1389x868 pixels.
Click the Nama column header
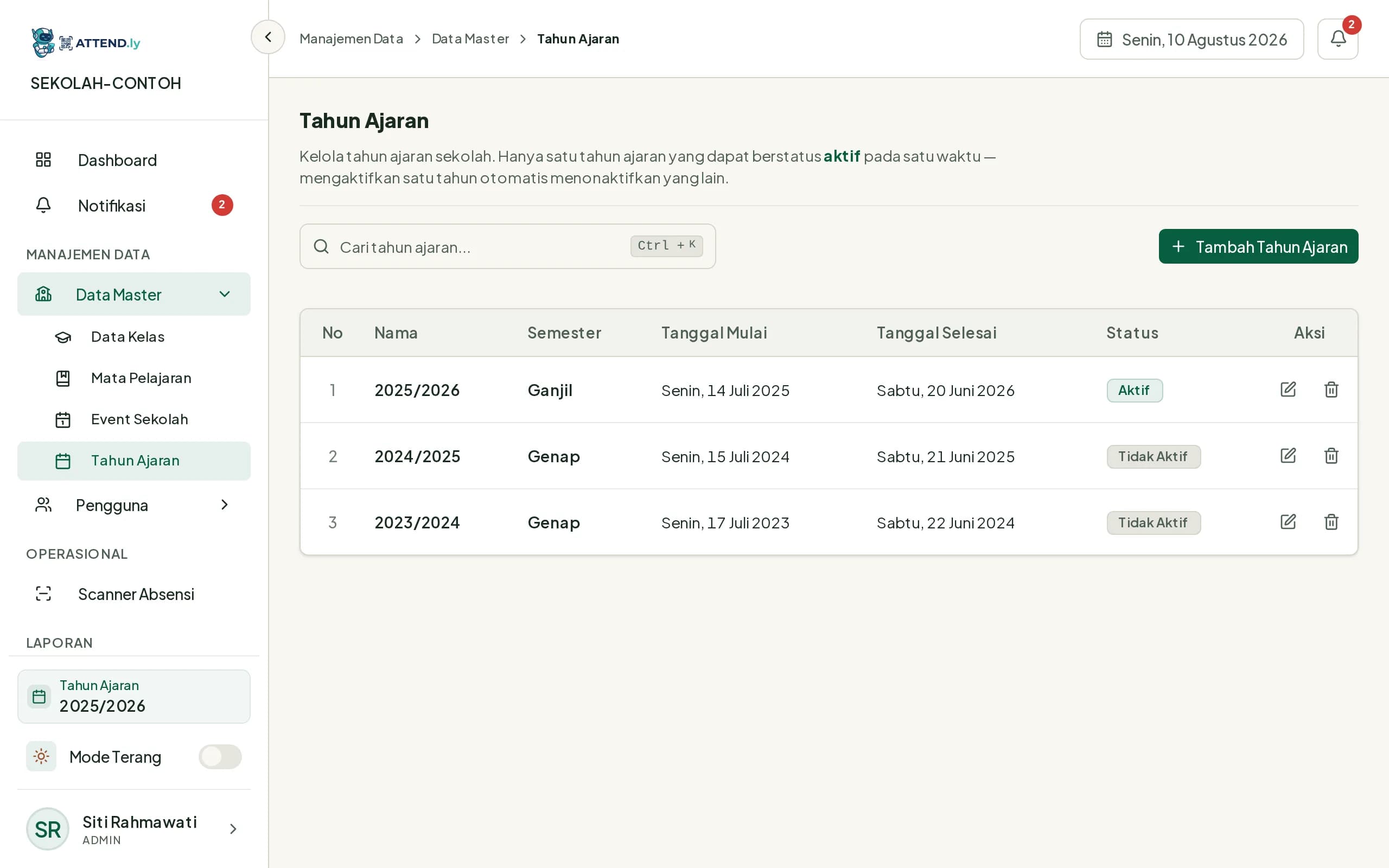[x=396, y=333]
